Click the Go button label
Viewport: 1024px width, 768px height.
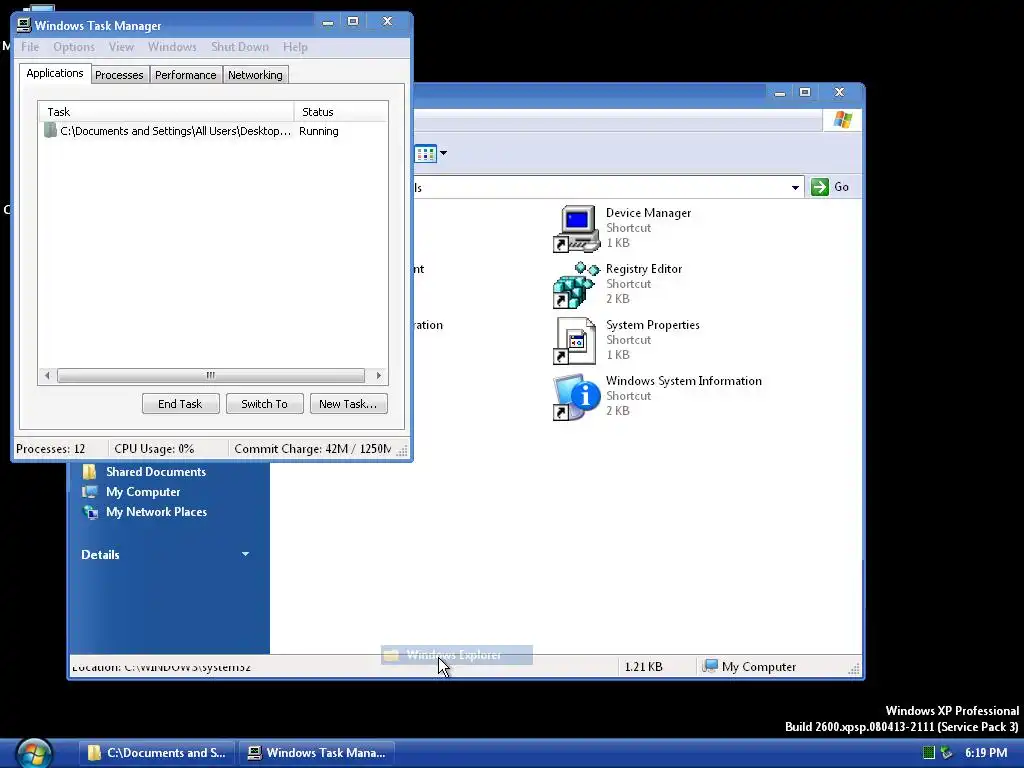pos(842,187)
